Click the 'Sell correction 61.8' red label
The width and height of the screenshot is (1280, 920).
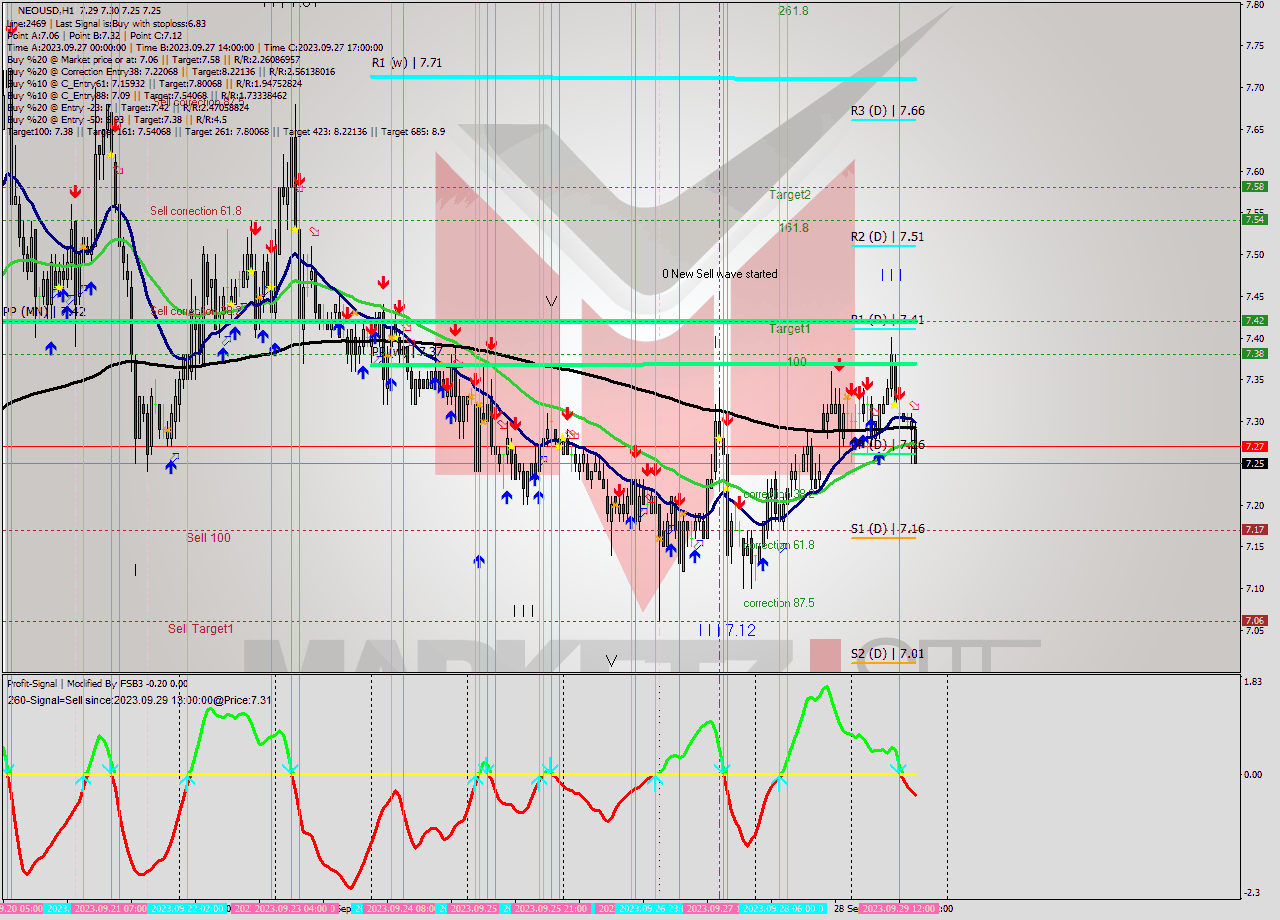pyautogui.click(x=196, y=211)
